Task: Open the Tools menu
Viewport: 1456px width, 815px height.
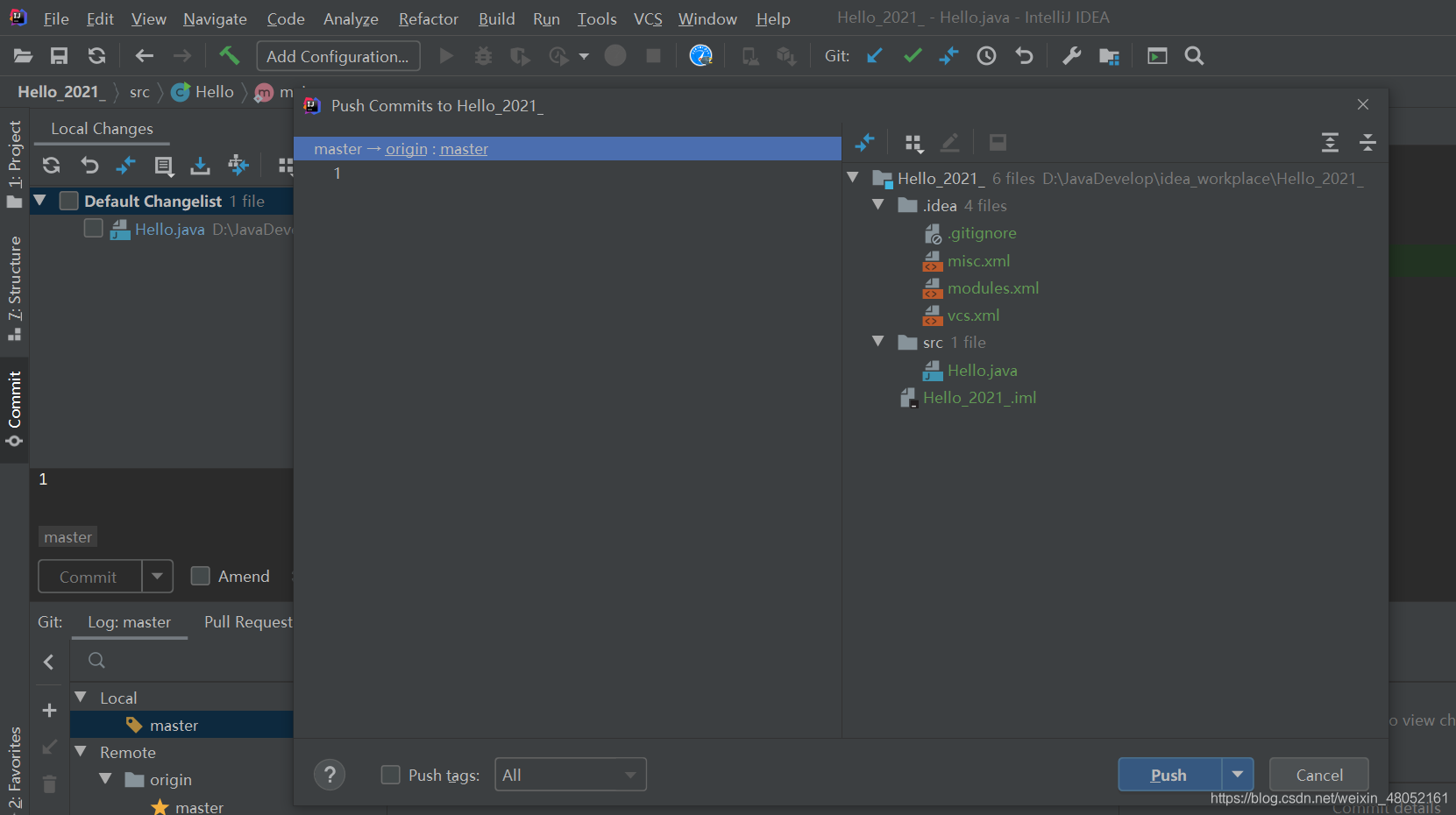Action: [x=597, y=18]
